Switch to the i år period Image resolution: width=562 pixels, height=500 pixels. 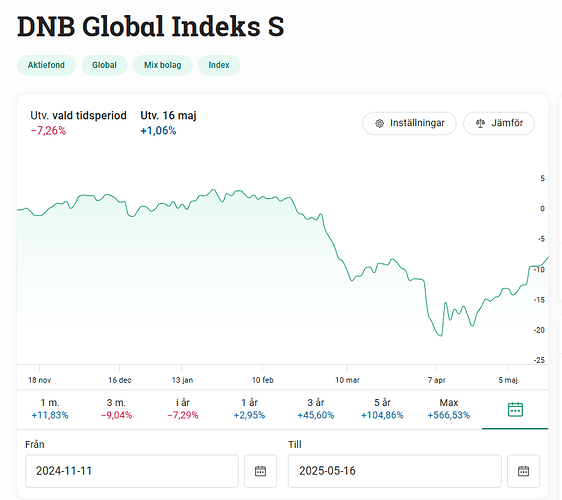click(x=183, y=409)
